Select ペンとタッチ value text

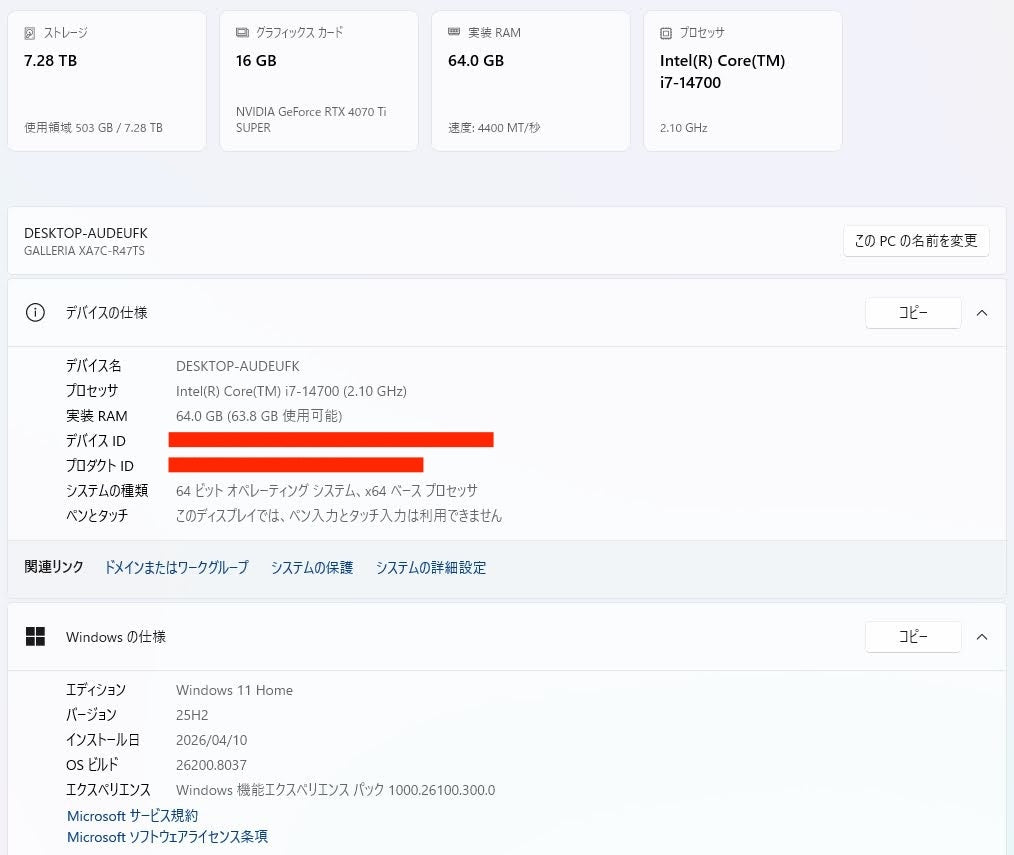tap(339, 515)
